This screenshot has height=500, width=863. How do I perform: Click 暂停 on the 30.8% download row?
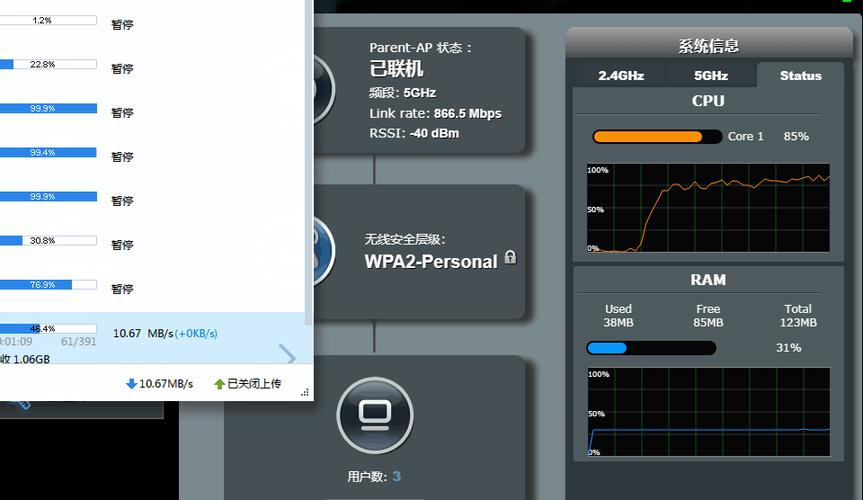point(122,245)
